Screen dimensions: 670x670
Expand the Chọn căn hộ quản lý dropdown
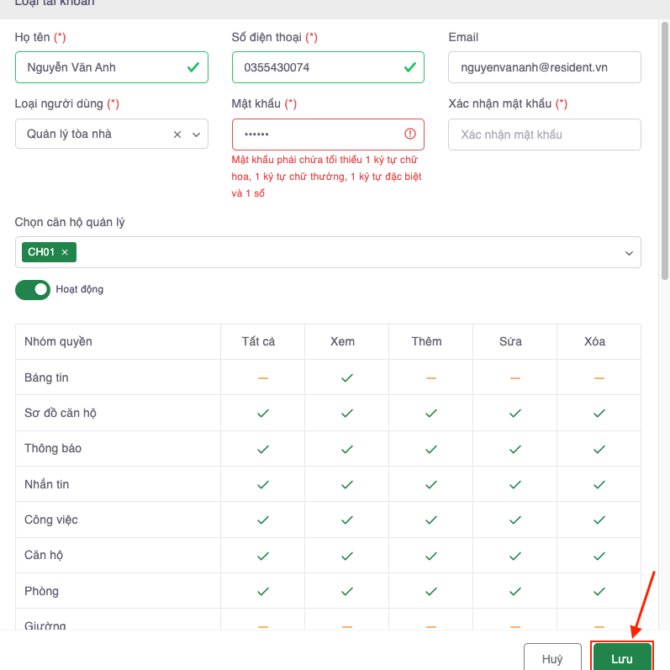click(x=630, y=253)
